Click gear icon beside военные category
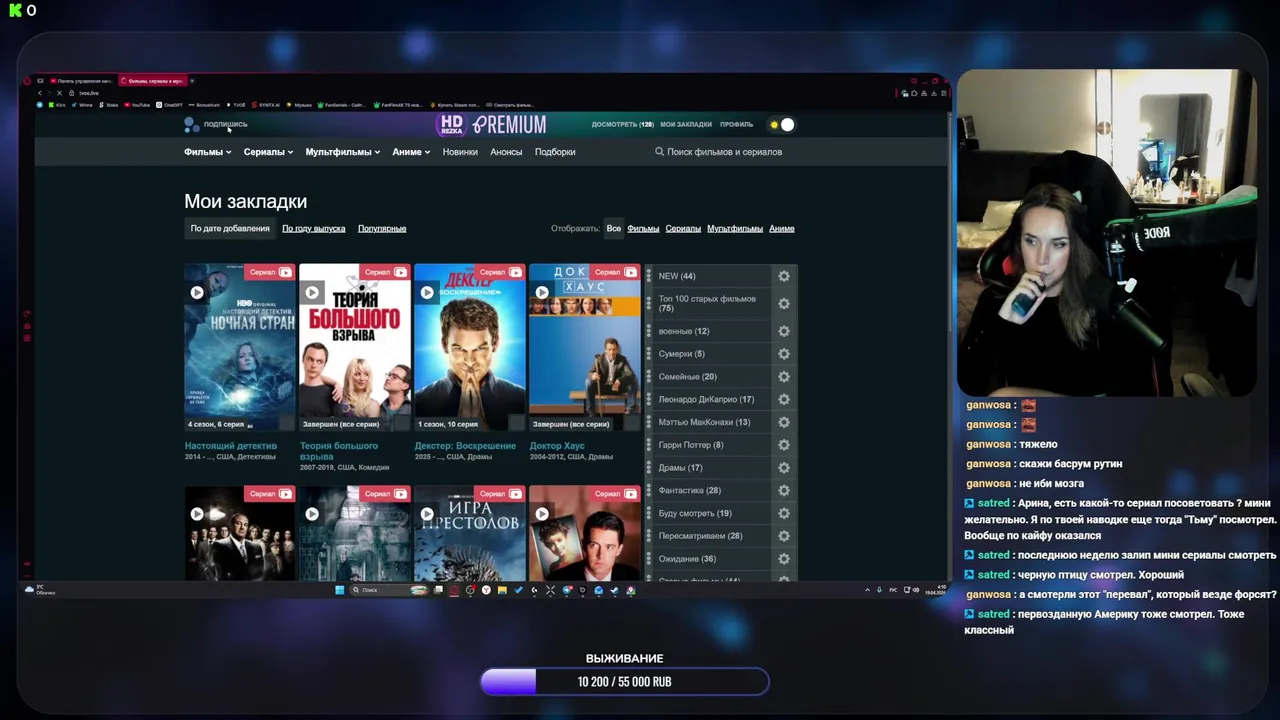The height and width of the screenshot is (720, 1280). click(784, 331)
